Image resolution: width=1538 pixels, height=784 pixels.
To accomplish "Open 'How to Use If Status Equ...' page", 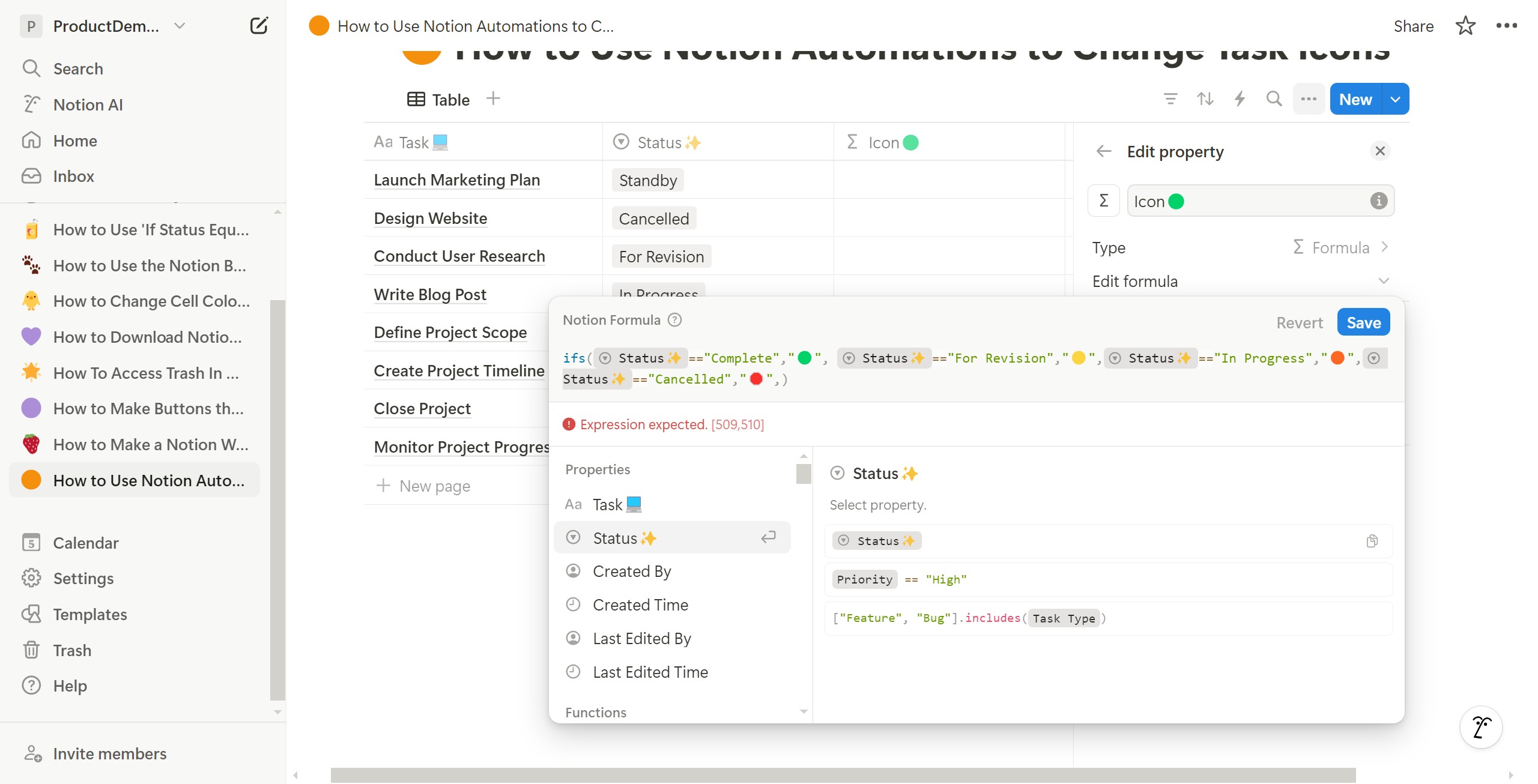I will [135, 229].
